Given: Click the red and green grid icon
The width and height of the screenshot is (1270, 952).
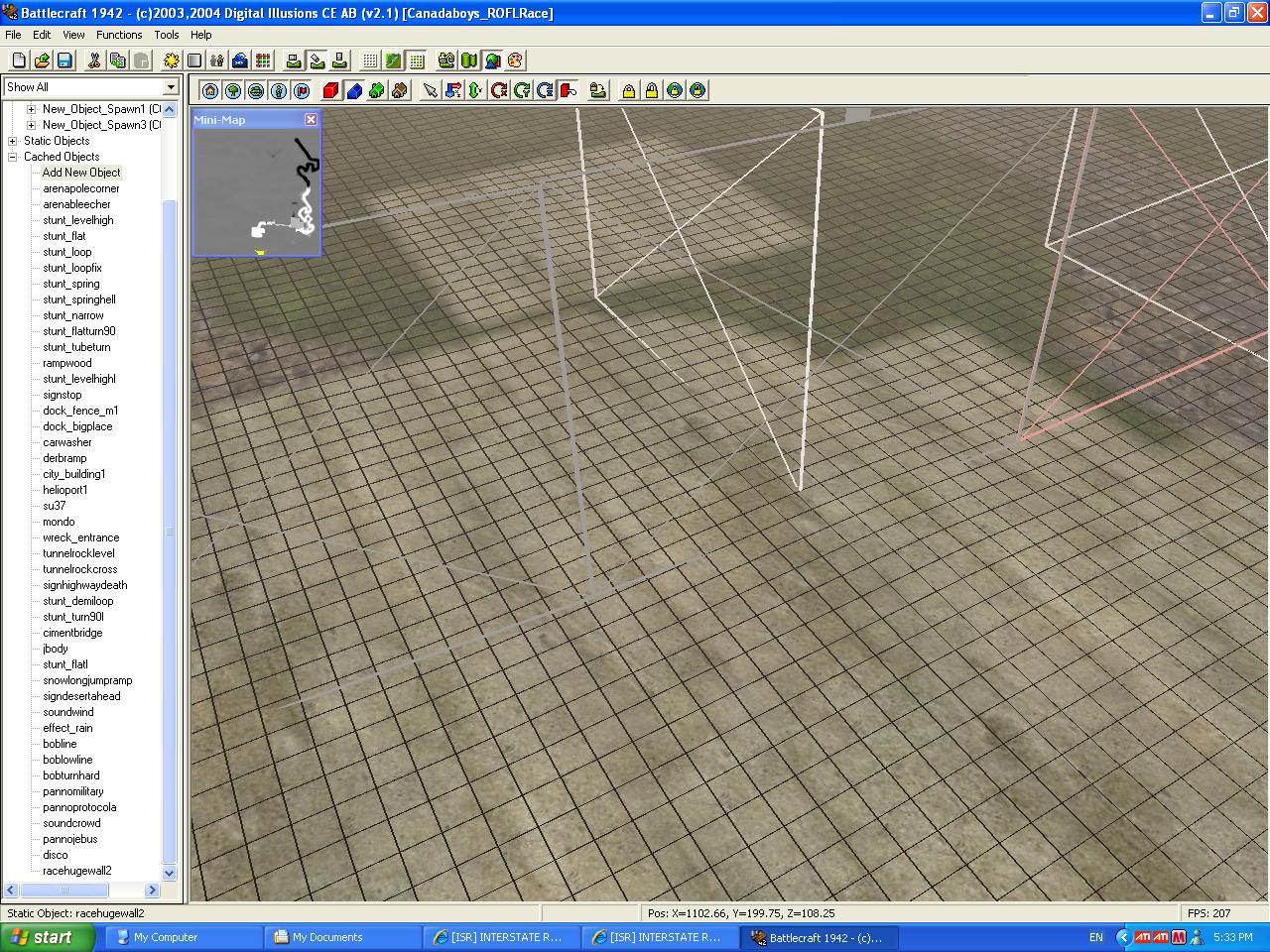Looking at the screenshot, I should 263,60.
